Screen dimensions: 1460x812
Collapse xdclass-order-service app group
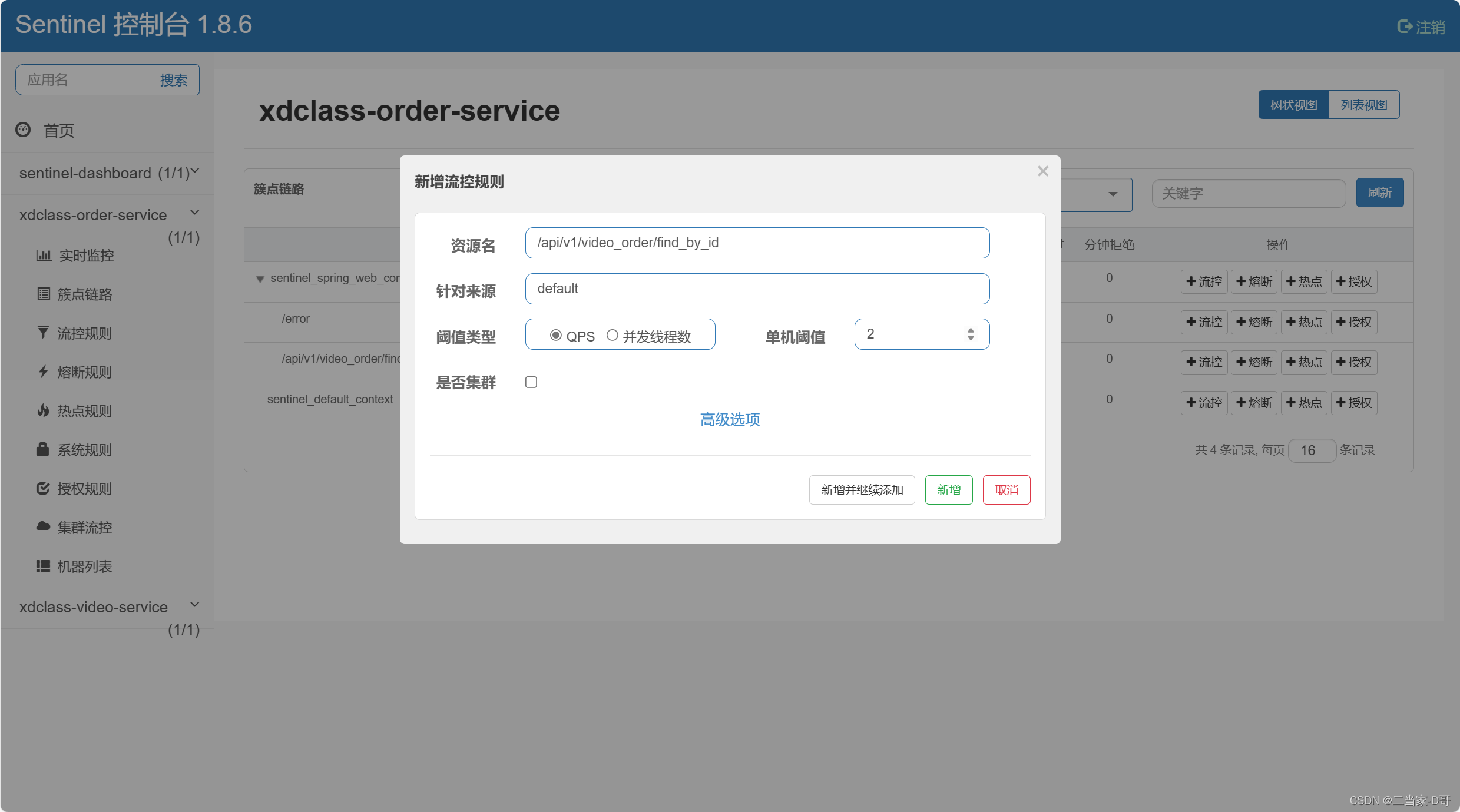[x=195, y=213]
